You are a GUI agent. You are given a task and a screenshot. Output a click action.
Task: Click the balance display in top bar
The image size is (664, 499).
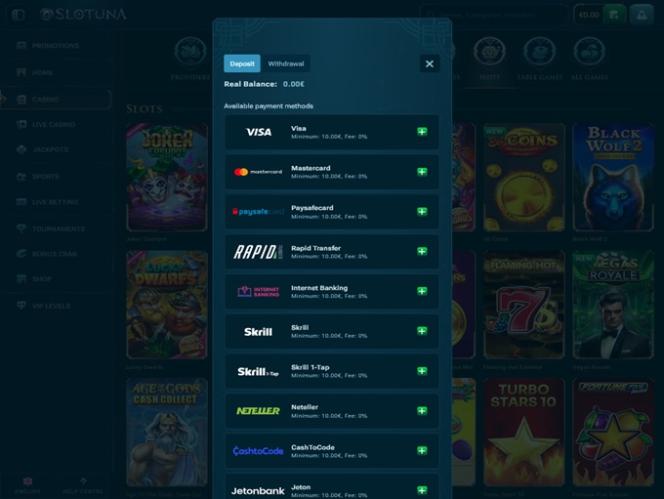588,14
